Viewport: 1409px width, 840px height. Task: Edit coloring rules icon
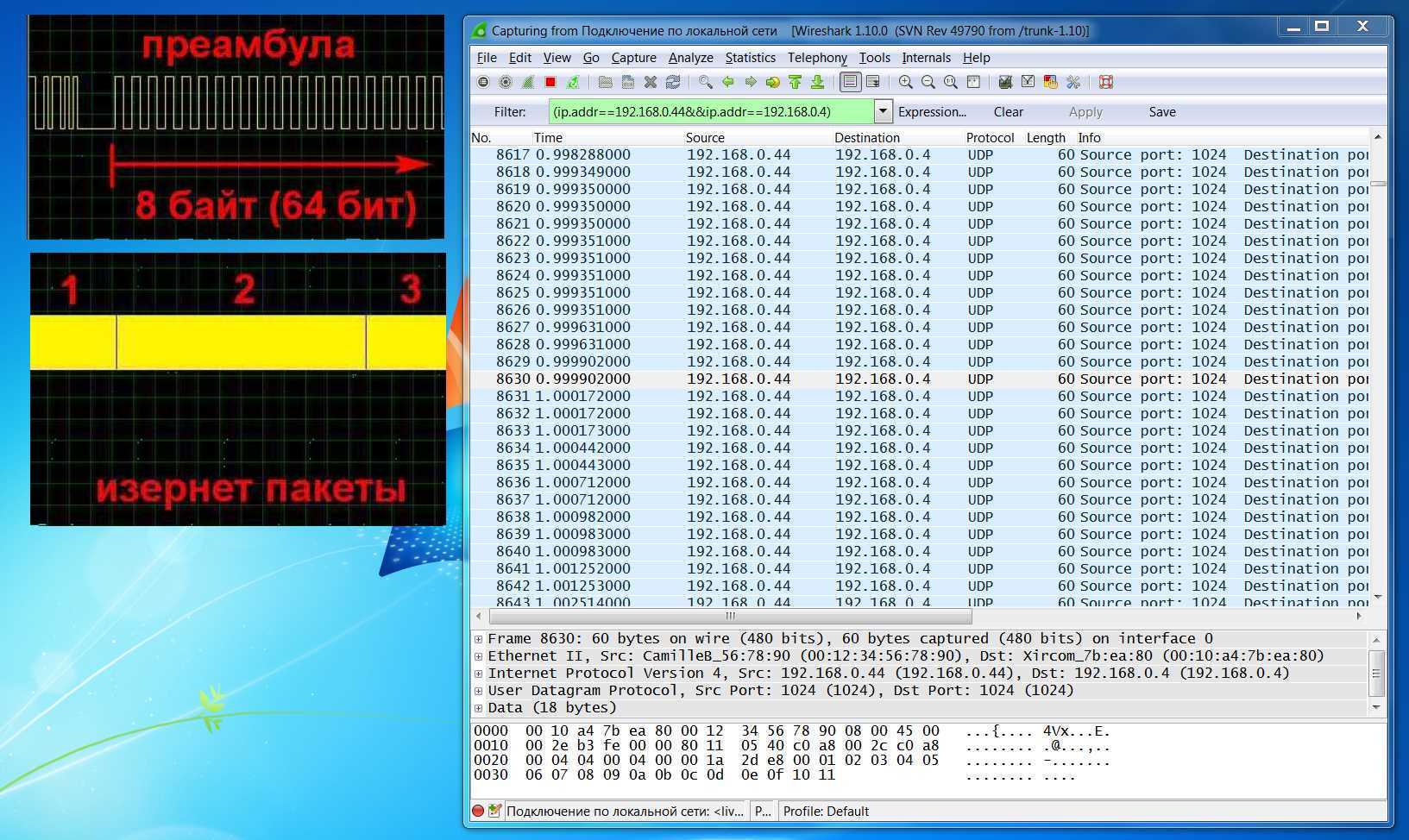point(1050,82)
